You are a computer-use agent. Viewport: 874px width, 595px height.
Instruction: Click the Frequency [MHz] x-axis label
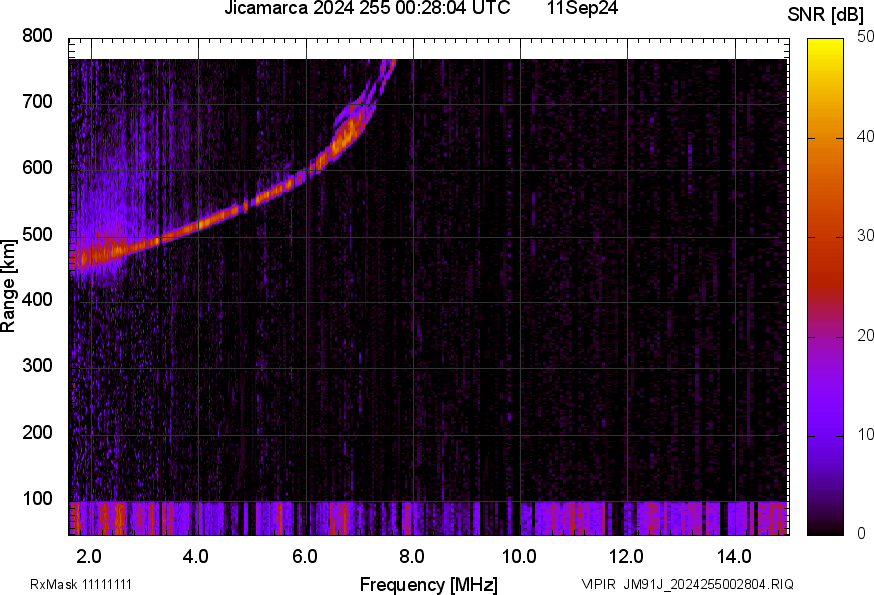pos(428,584)
